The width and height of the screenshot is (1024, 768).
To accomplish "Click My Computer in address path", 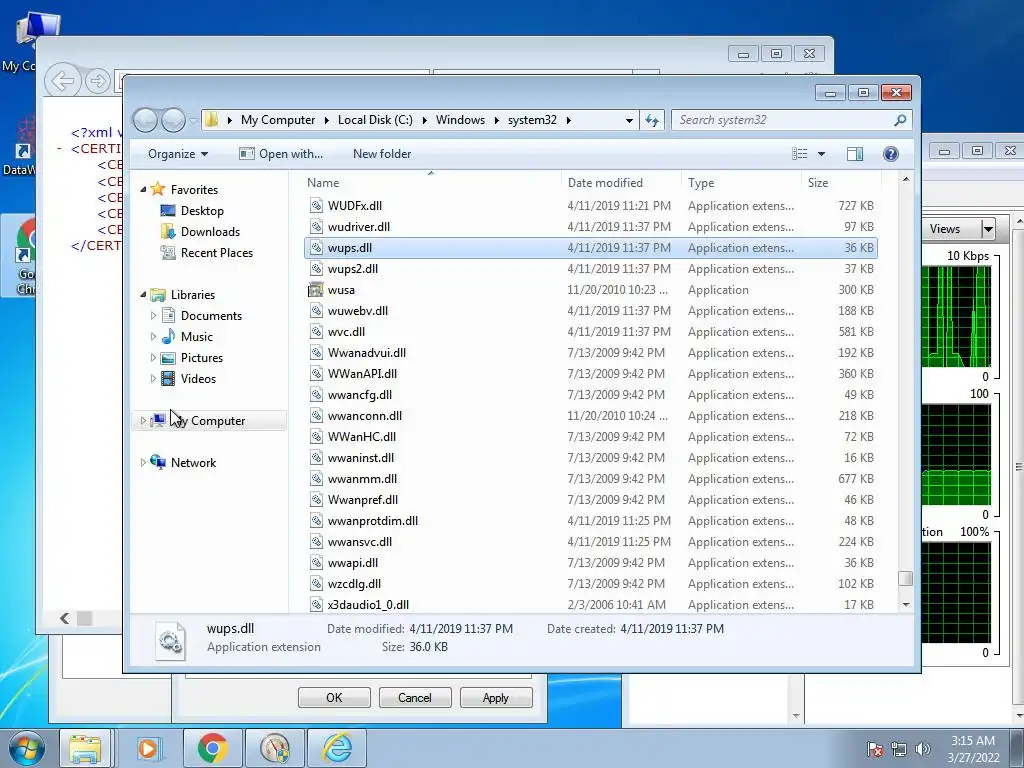I will tap(278, 120).
